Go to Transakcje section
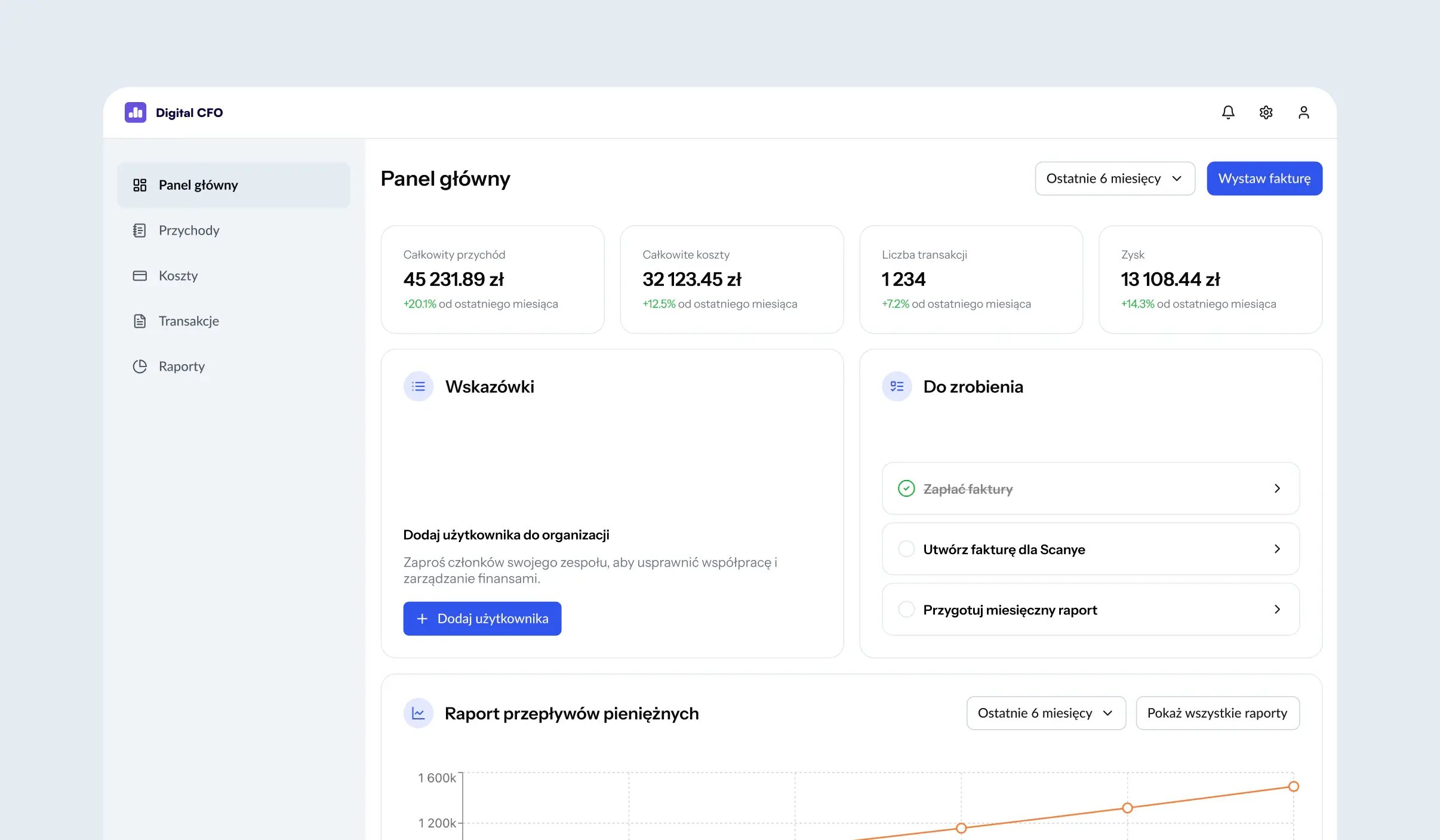1440x840 pixels. click(x=233, y=321)
